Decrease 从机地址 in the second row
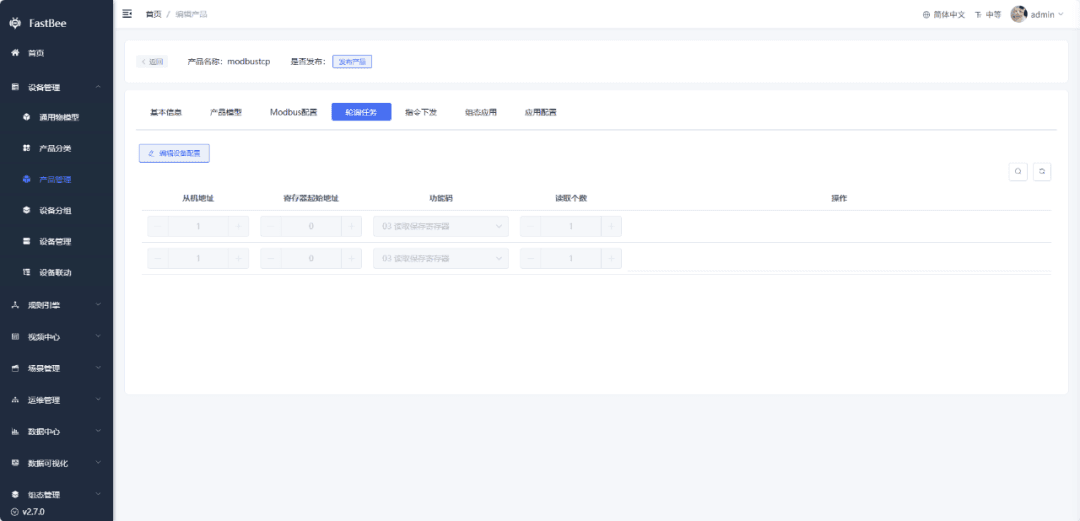This screenshot has height=521, width=1080. 158,258
